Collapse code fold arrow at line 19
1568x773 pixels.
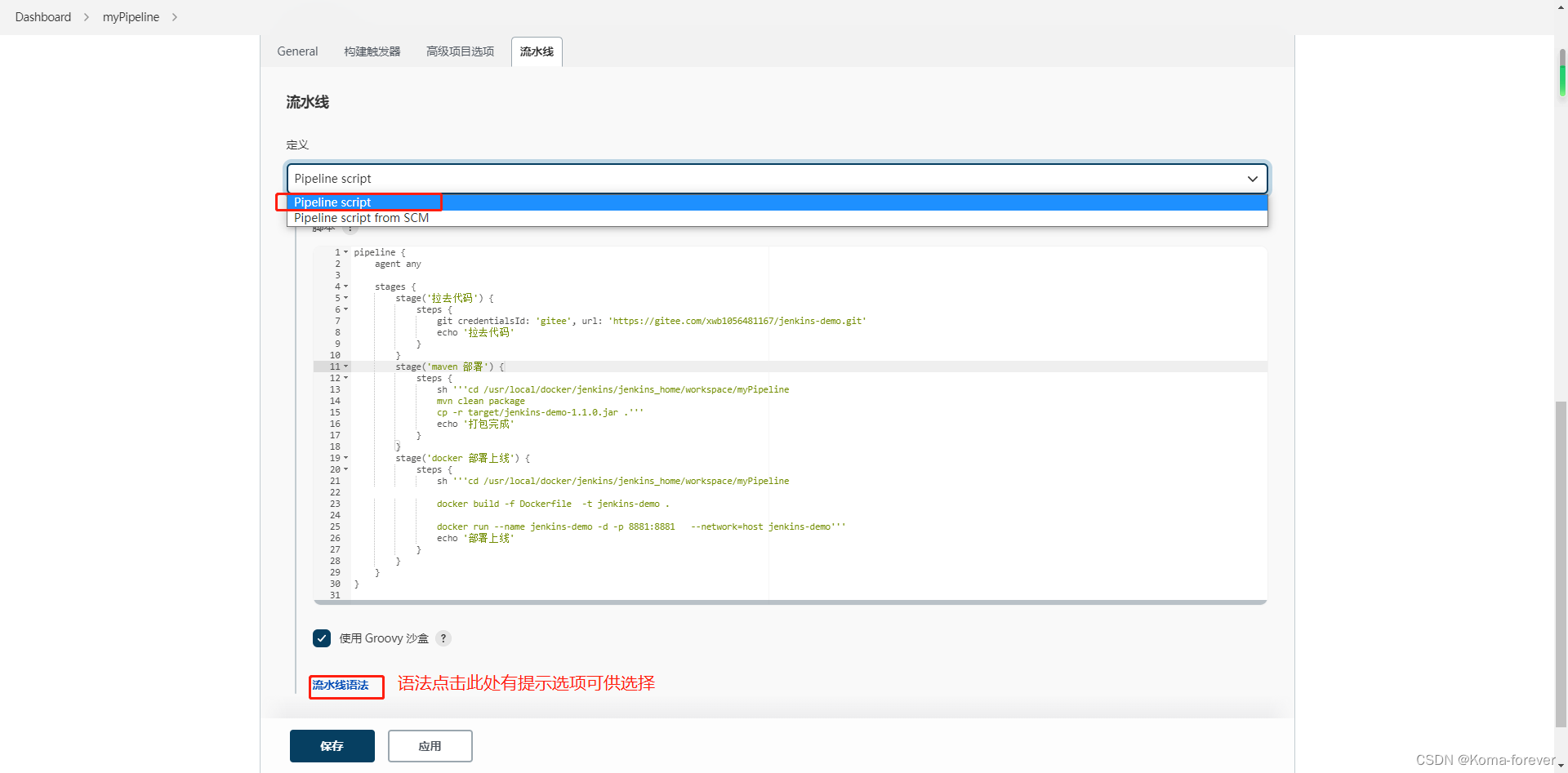coord(346,458)
